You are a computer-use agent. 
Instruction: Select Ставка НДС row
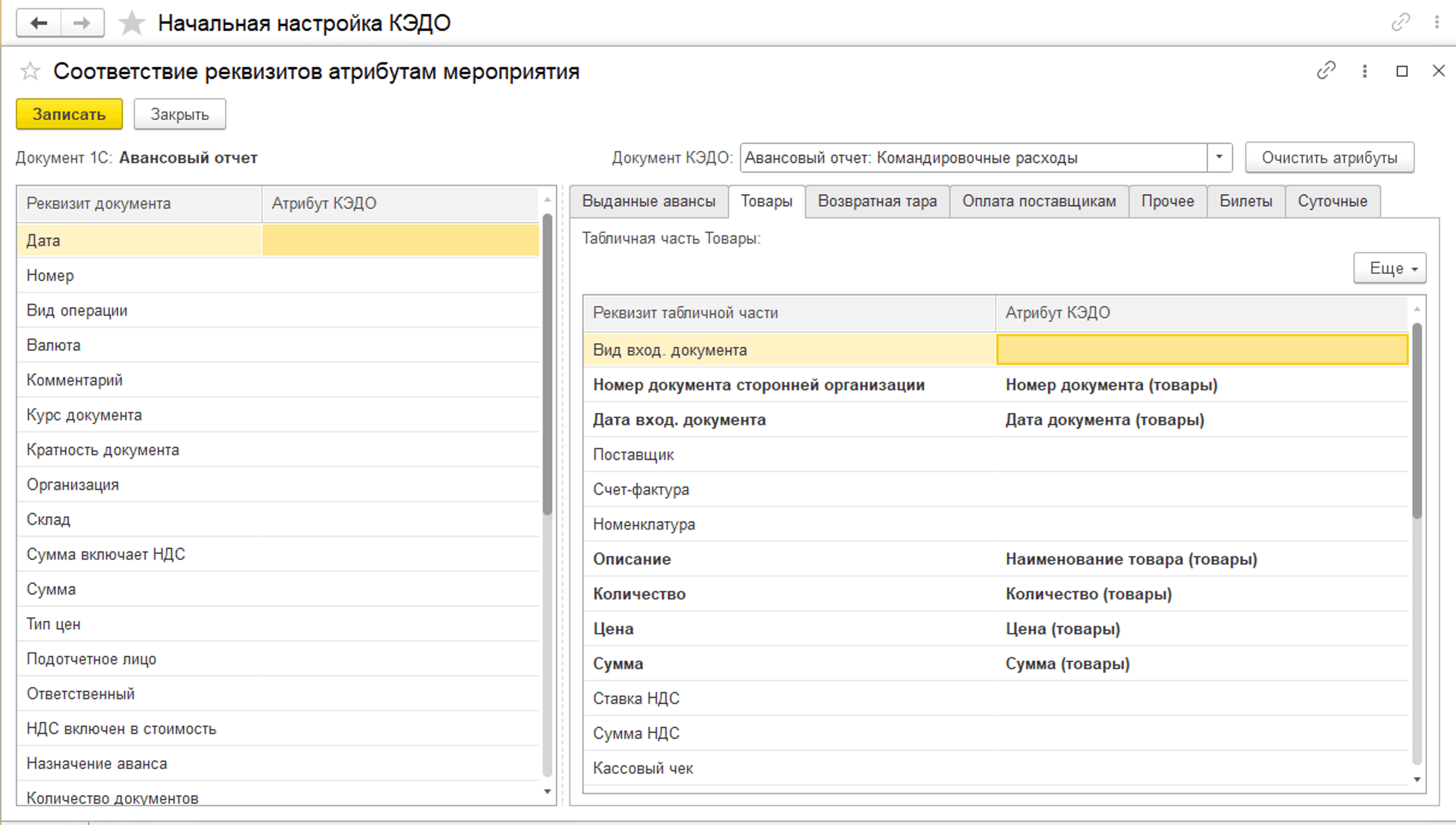(x=996, y=699)
